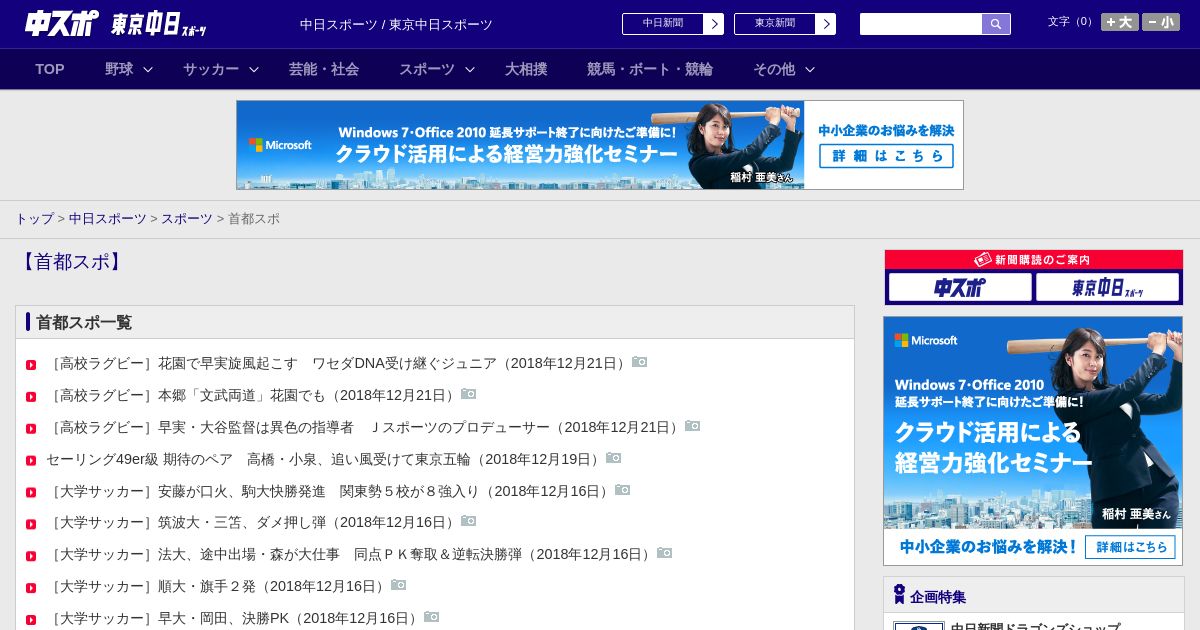Go to スポーツ in the breadcrumb
This screenshot has width=1200, height=630.
tap(187, 218)
